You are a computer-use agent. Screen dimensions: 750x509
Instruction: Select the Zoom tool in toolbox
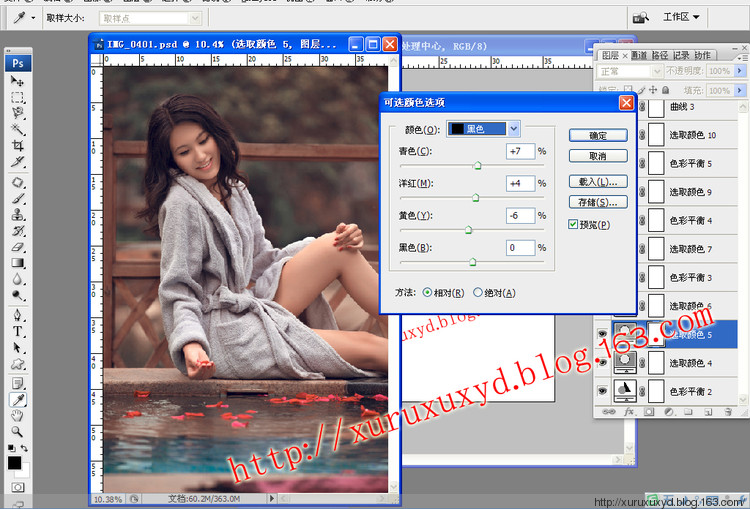tap(18, 432)
